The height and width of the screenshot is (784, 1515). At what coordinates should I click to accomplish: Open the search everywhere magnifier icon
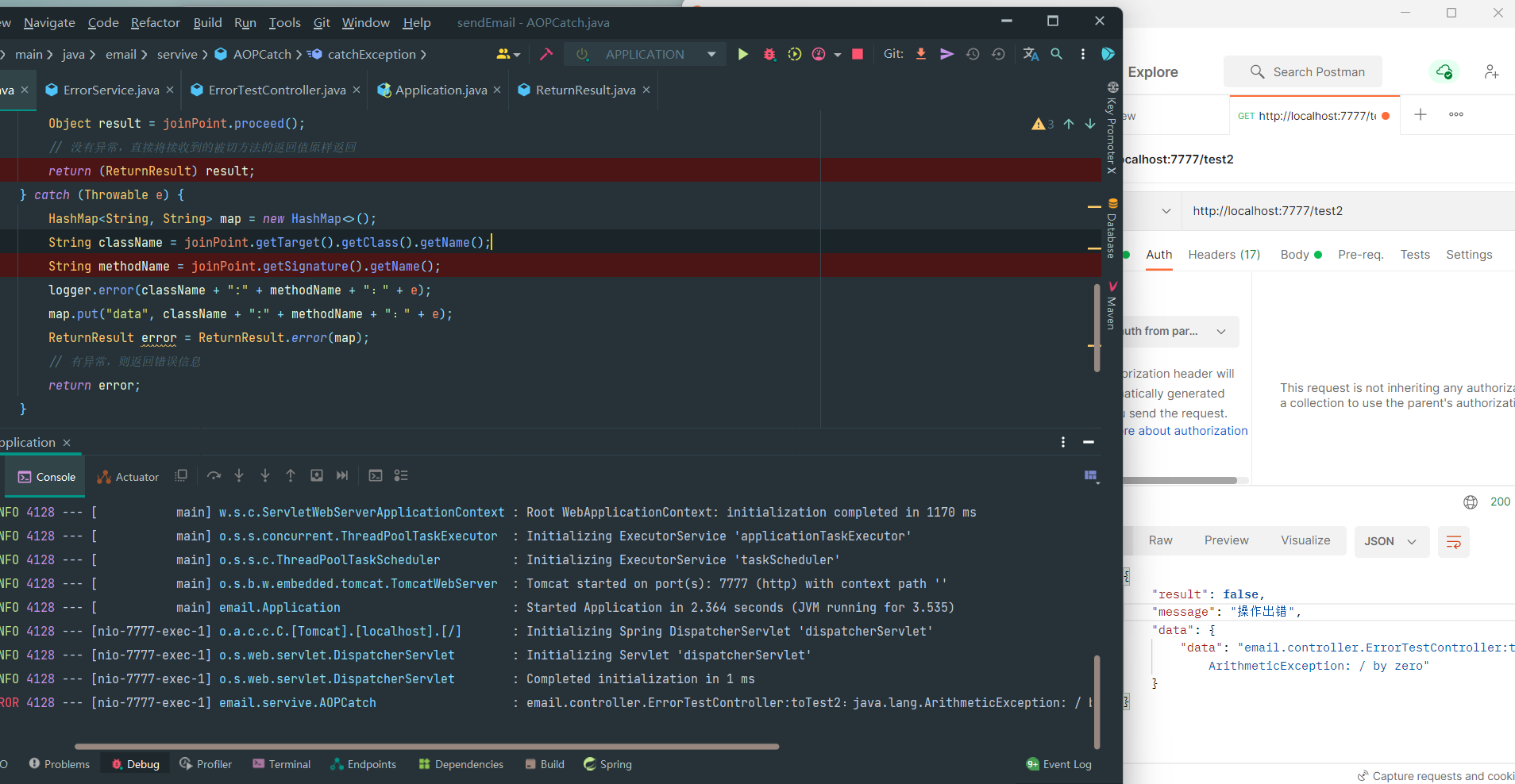(1056, 54)
